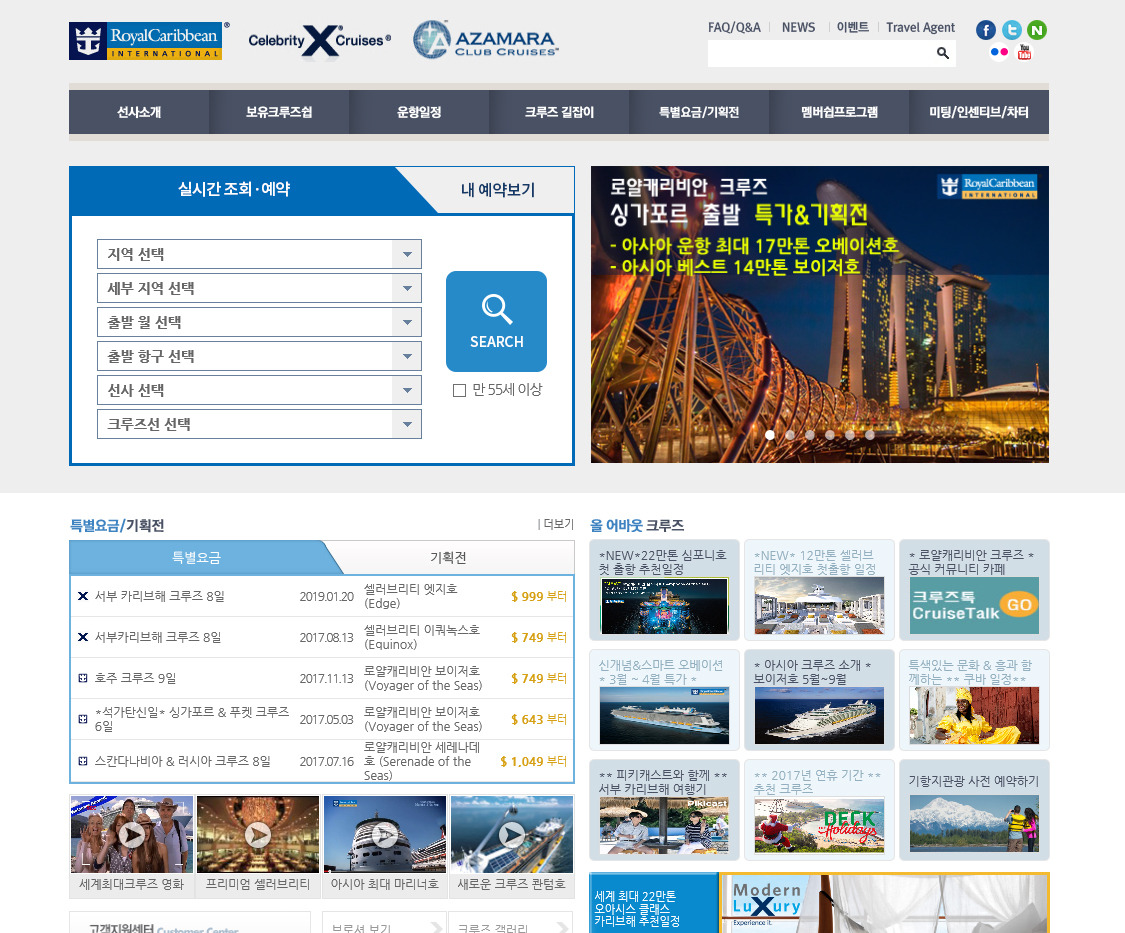Screen dimensions: 1125x933
Task: Open the 쿠바 일정 card
Action: click(x=974, y=700)
